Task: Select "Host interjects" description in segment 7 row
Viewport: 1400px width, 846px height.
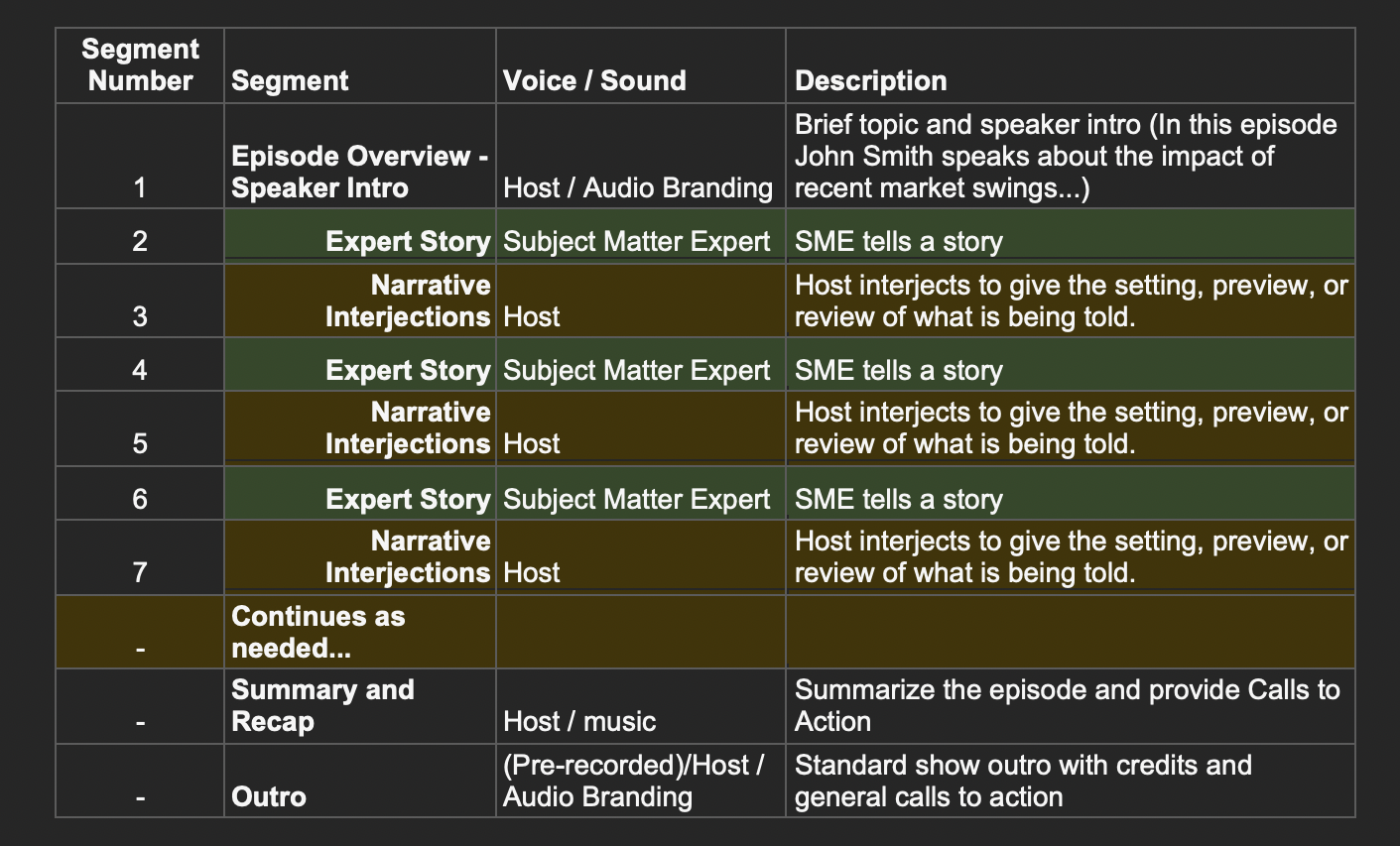Action: click(x=1071, y=557)
